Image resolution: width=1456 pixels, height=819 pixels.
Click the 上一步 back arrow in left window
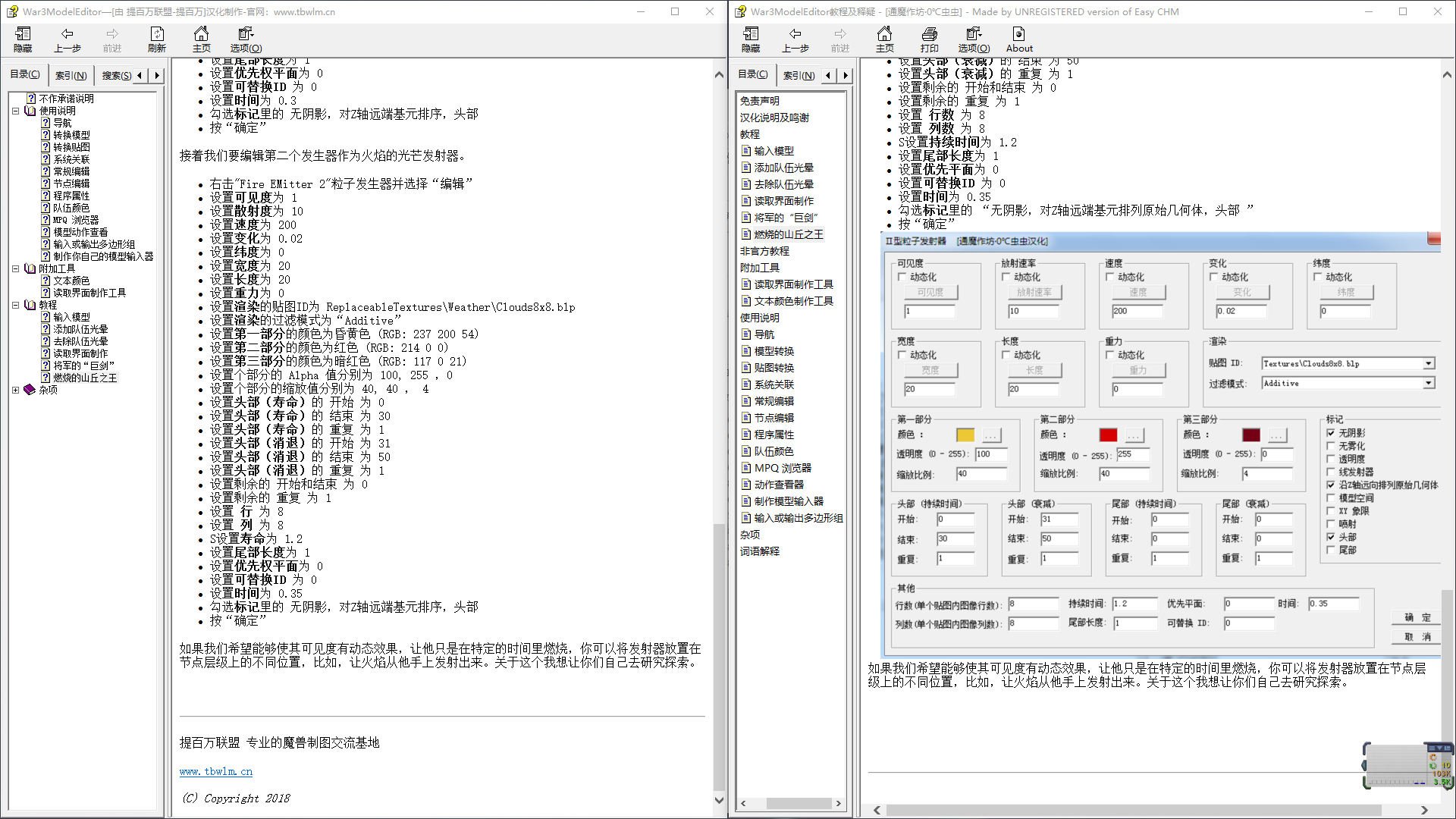tap(67, 39)
